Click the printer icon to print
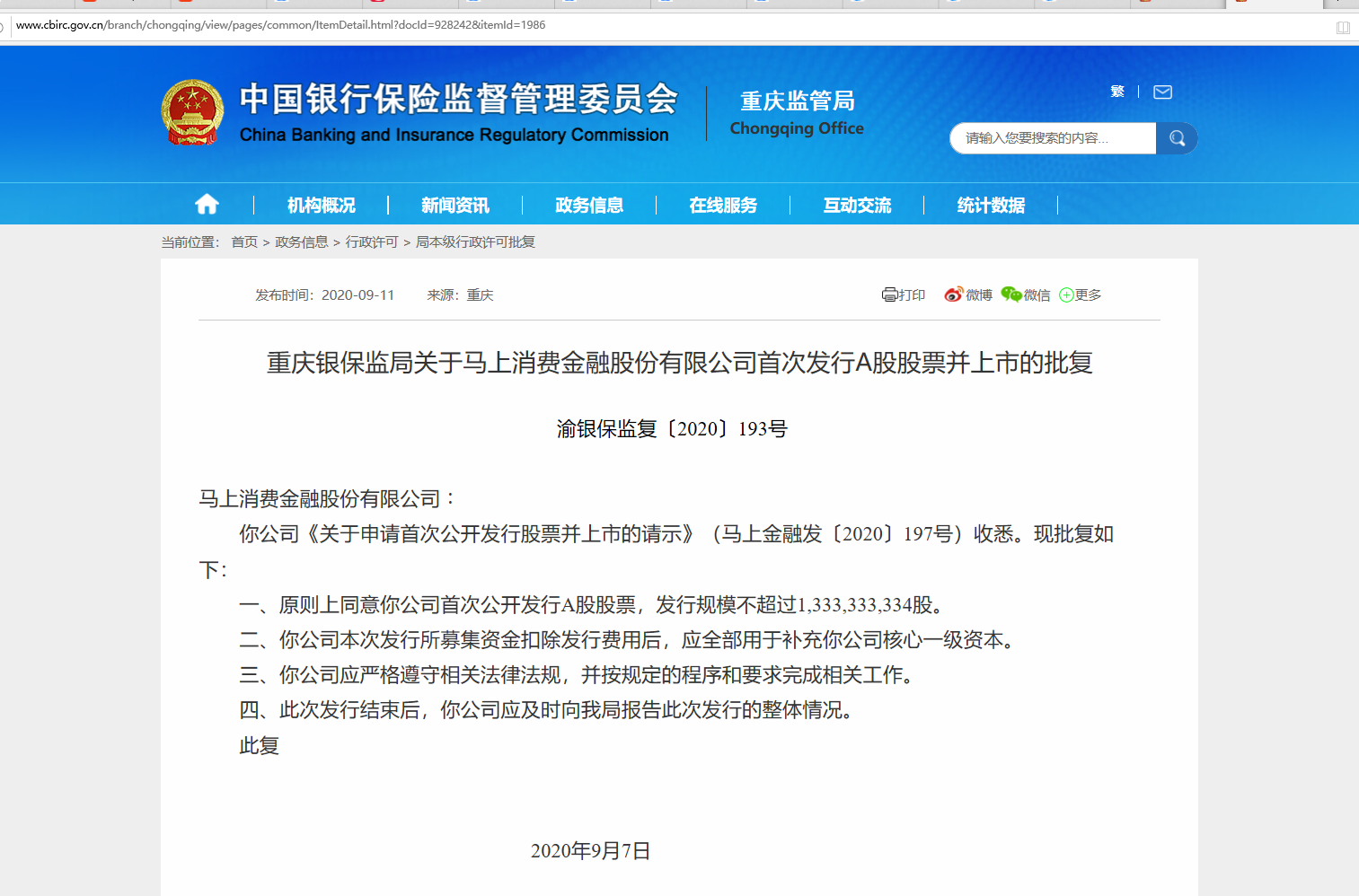The image size is (1359, 896). point(889,294)
